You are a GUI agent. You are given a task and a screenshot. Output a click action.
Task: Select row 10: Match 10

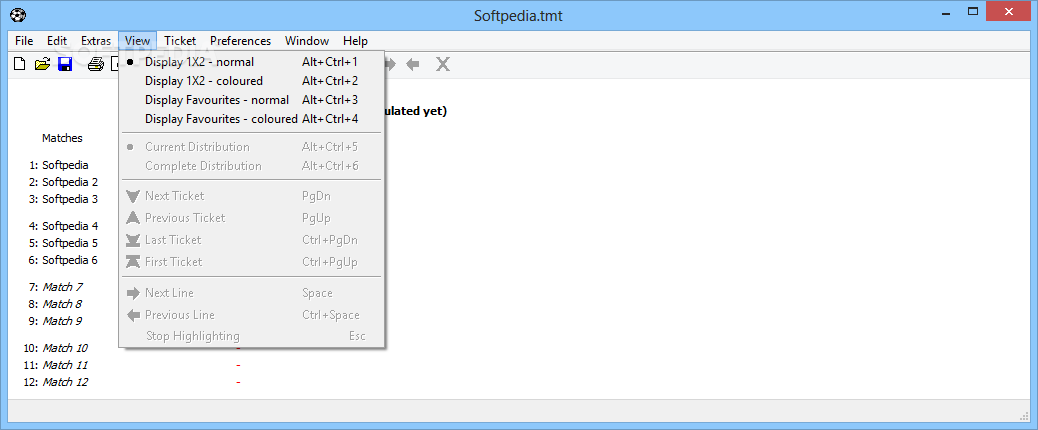click(56, 348)
